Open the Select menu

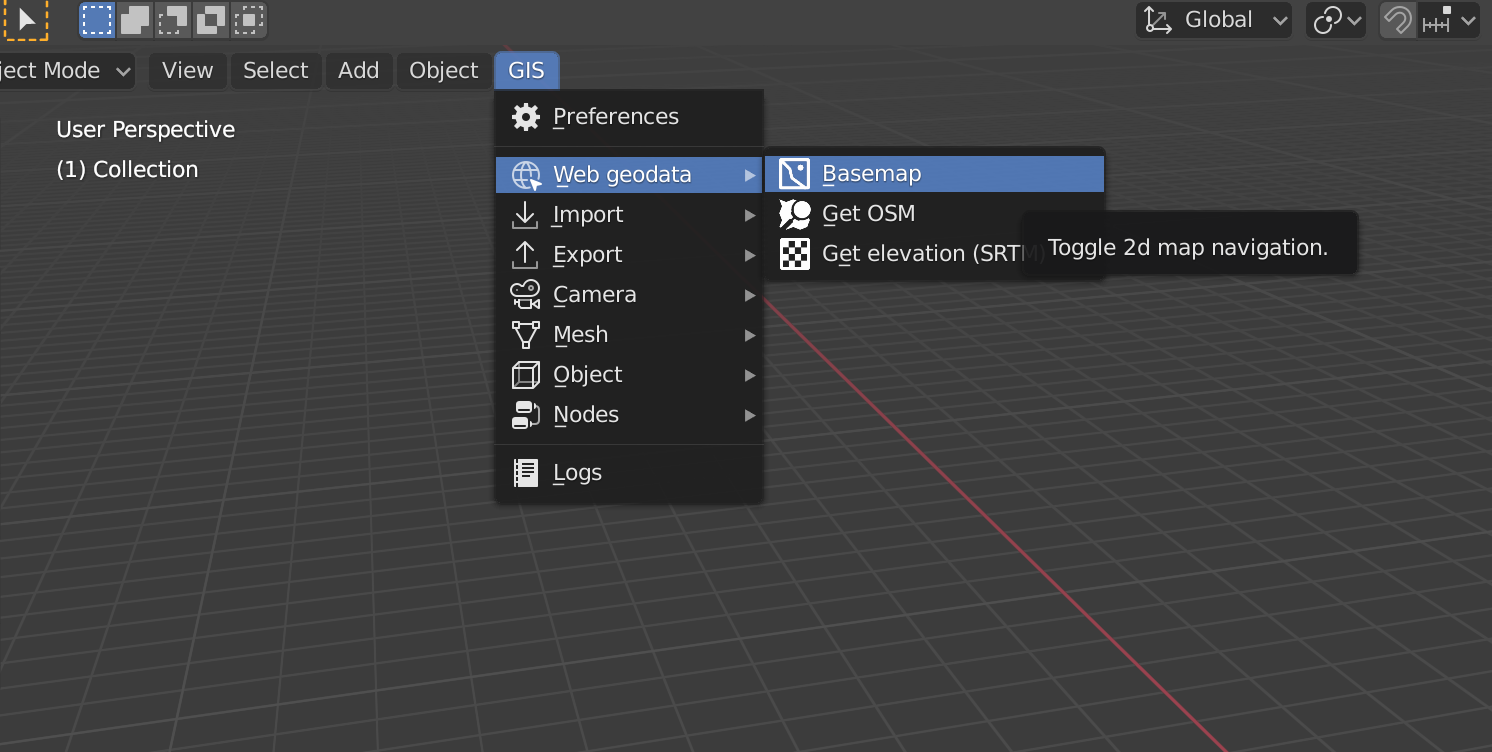click(x=275, y=71)
